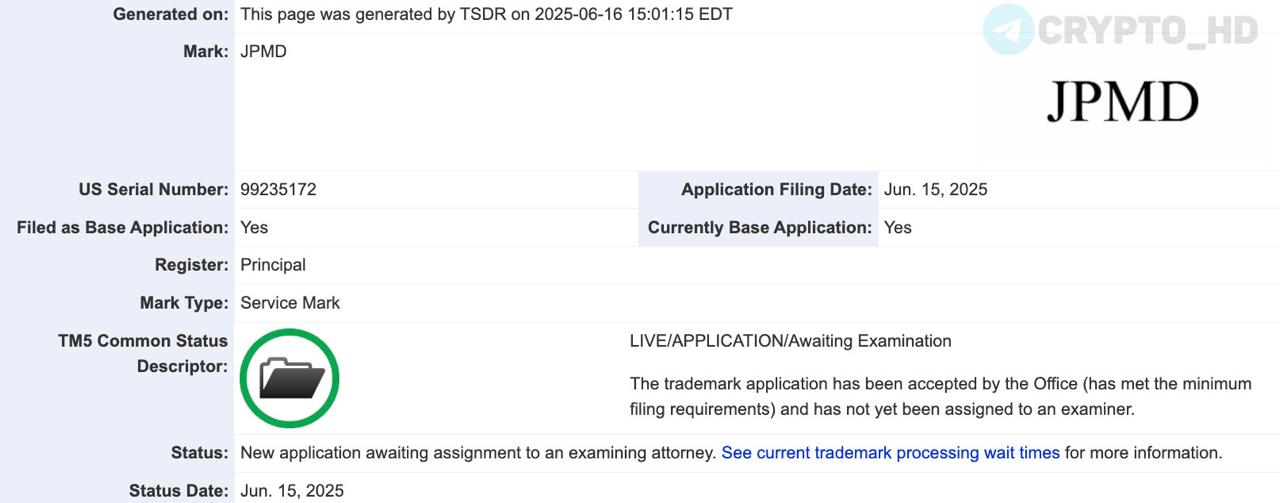Click the New application awaiting assignment status text
Screen dimensions: 1280x503
click(x=478, y=453)
